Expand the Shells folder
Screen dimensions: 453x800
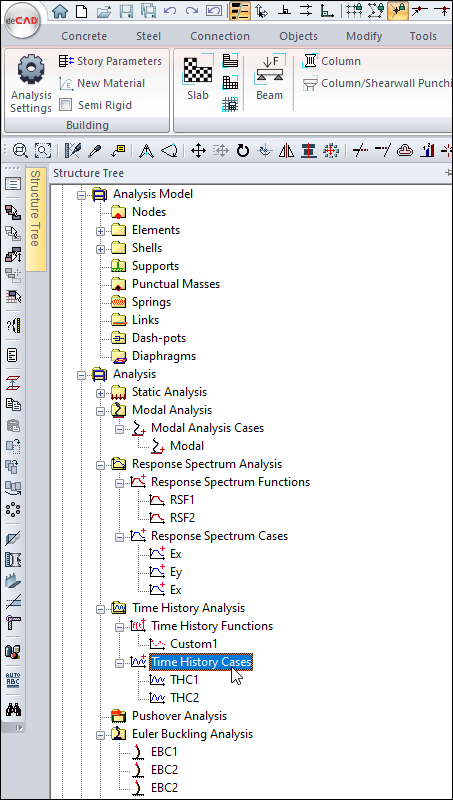tap(100, 248)
